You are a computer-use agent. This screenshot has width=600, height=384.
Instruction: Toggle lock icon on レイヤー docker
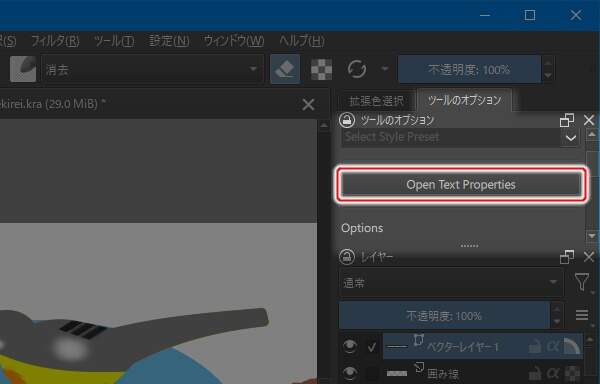click(347, 257)
